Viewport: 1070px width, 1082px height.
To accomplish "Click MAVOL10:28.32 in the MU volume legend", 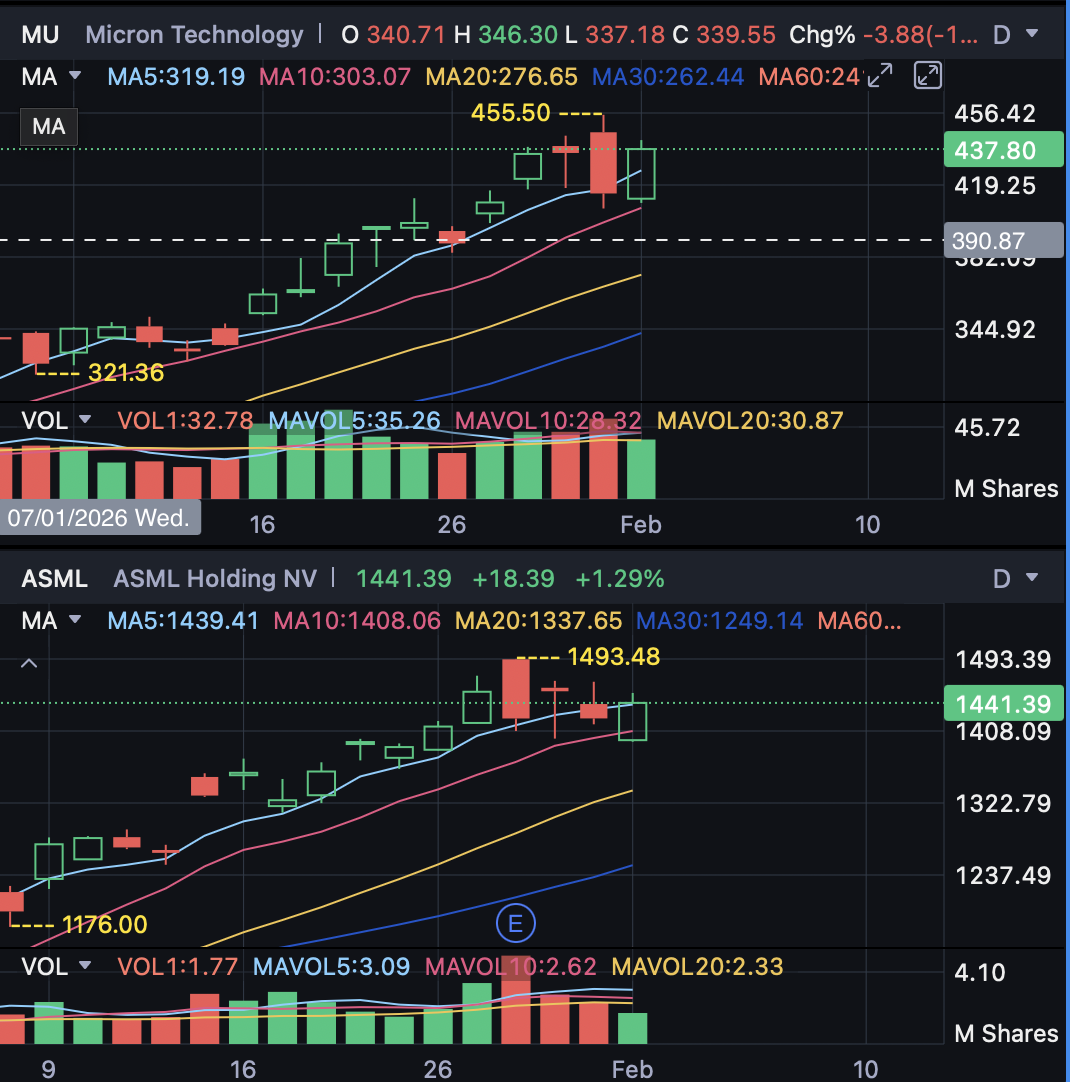I will [x=548, y=421].
